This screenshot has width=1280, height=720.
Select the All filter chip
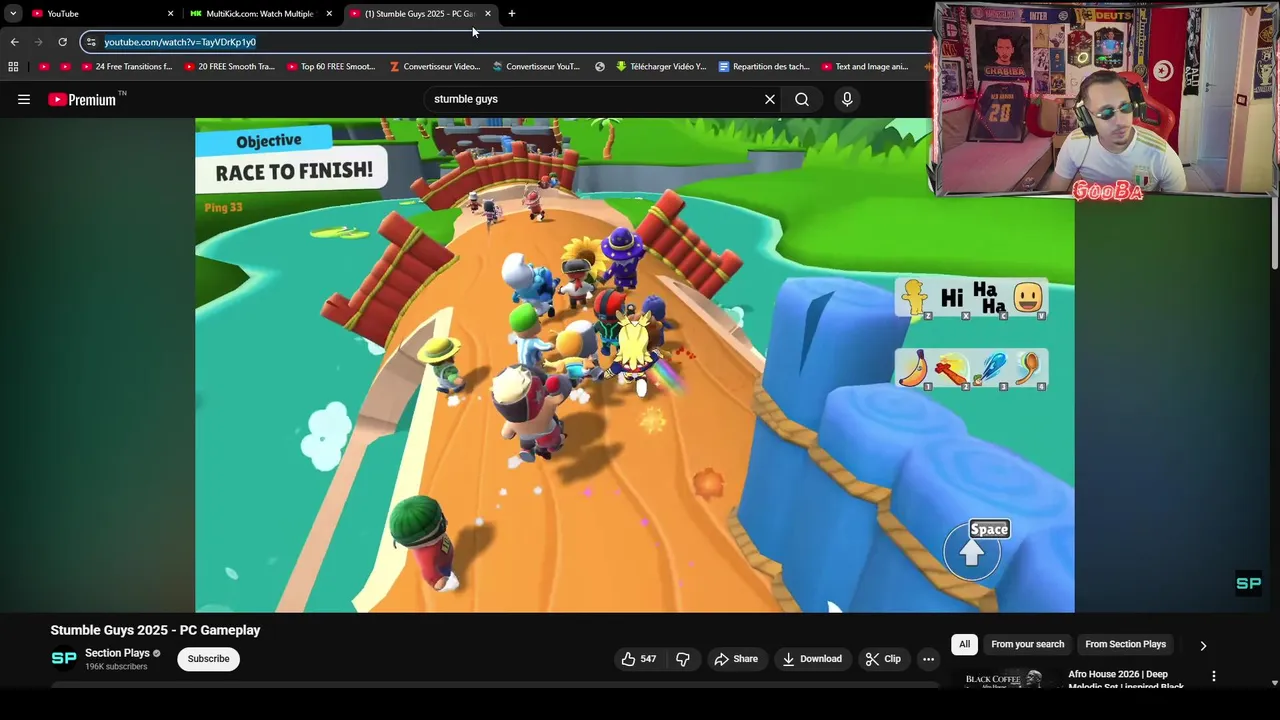click(965, 645)
